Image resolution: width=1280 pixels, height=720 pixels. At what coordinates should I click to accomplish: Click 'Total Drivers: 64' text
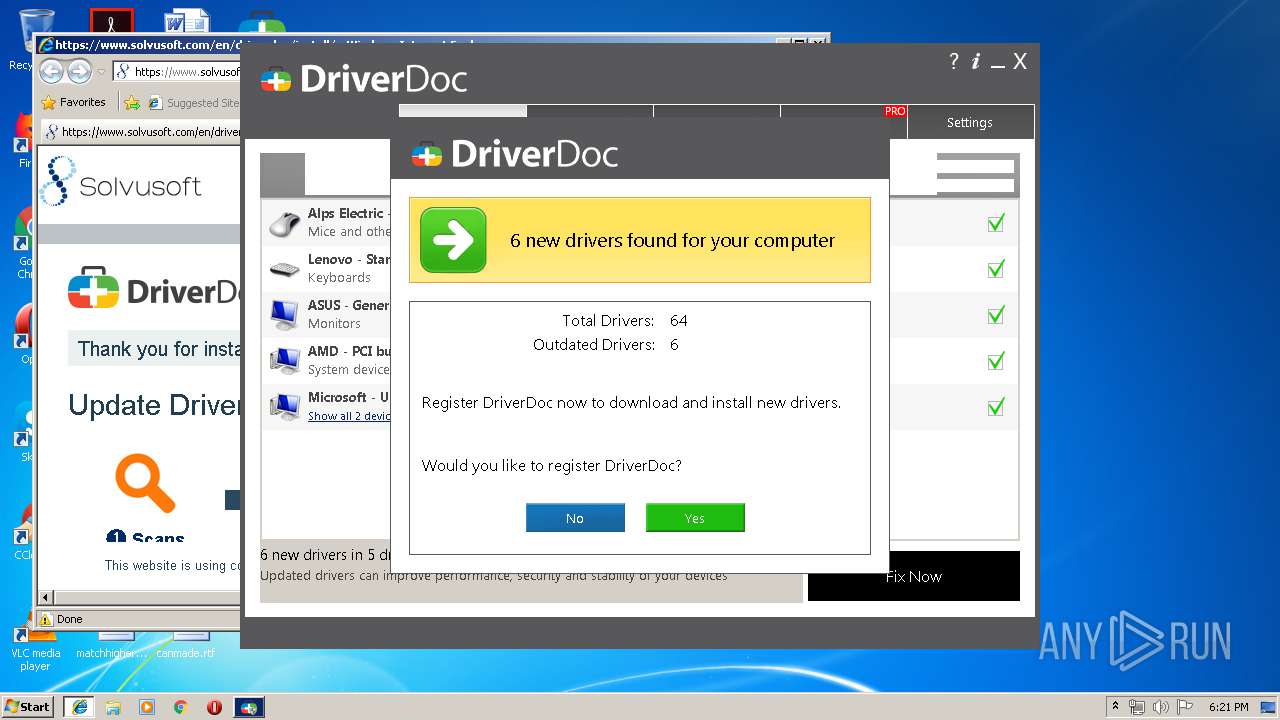[x=625, y=321]
